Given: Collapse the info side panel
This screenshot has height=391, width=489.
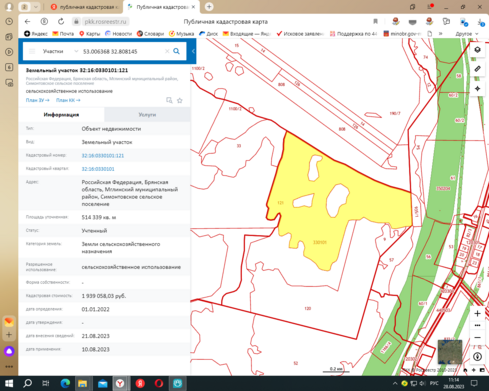Looking at the screenshot, I should 193,51.
